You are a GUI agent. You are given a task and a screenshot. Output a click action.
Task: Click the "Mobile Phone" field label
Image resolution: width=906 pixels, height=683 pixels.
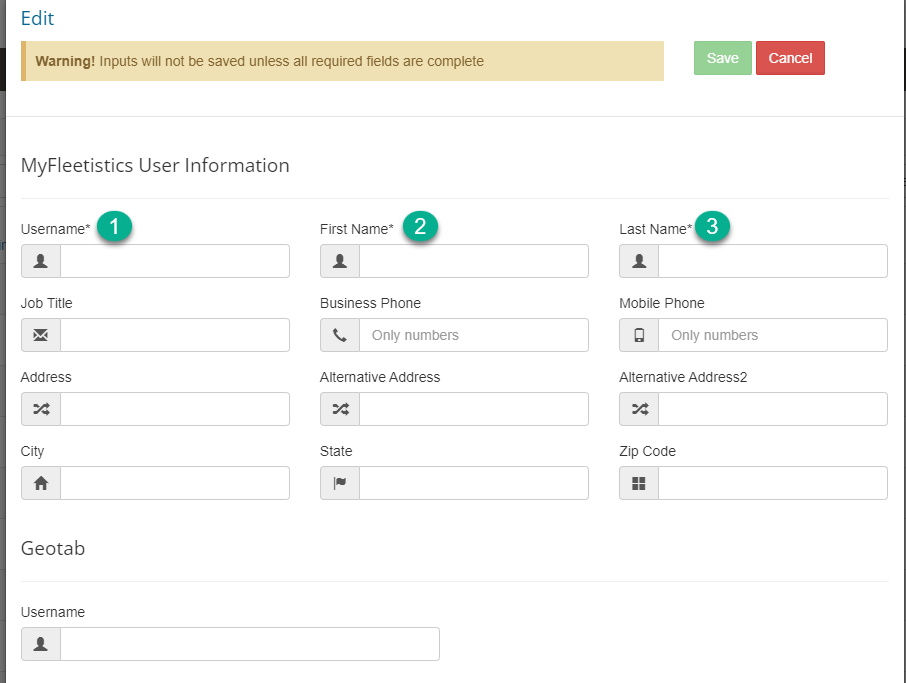point(662,303)
